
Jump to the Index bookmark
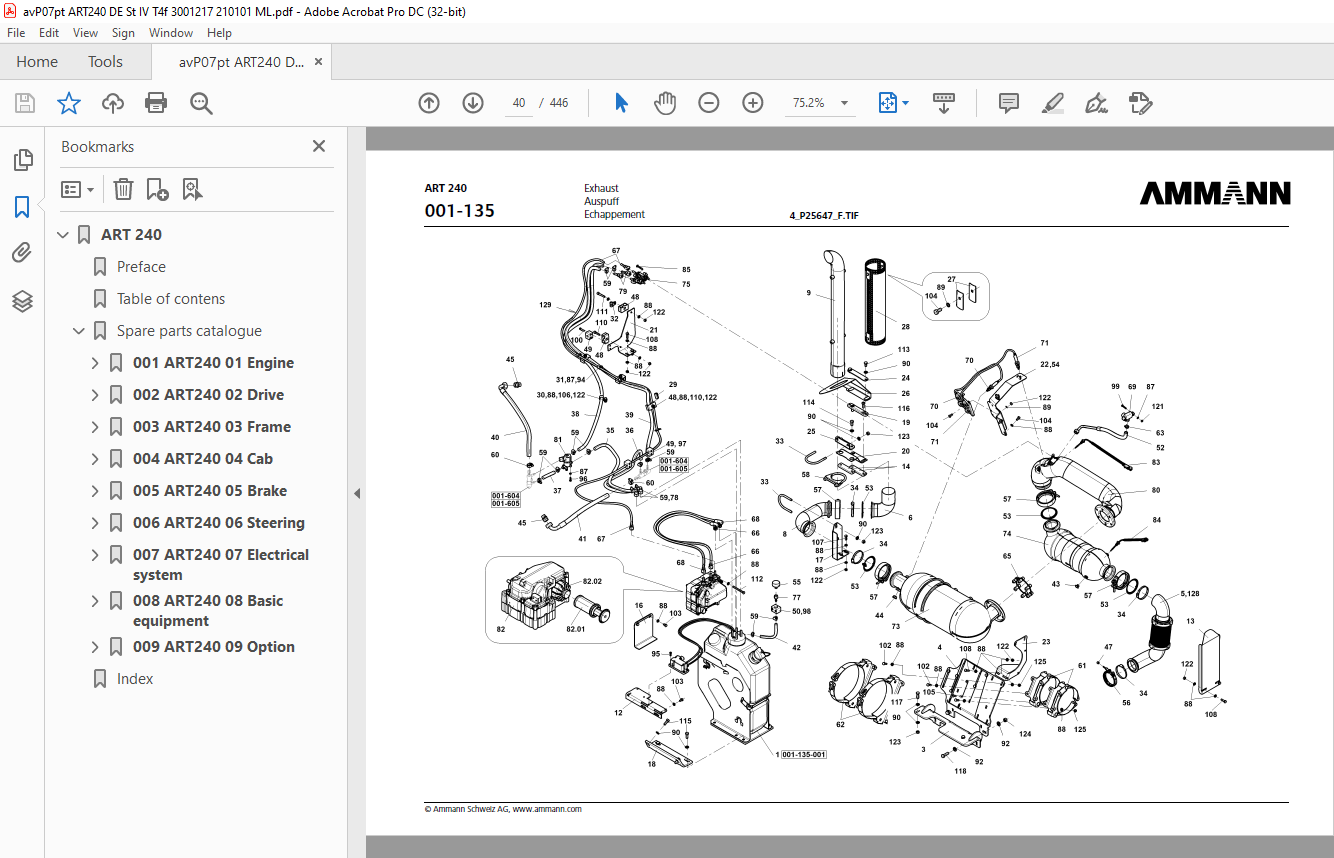click(x=135, y=679)
